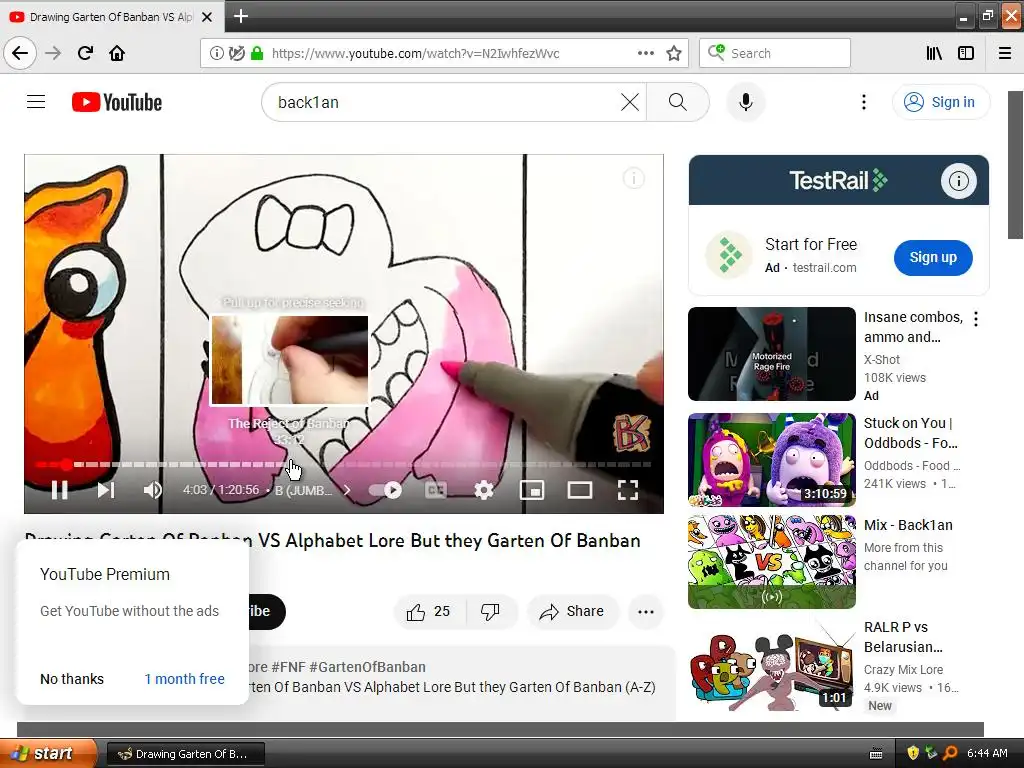The image size is (1024, 768).
Task: Open the Windows start menu
Action: 48,754
